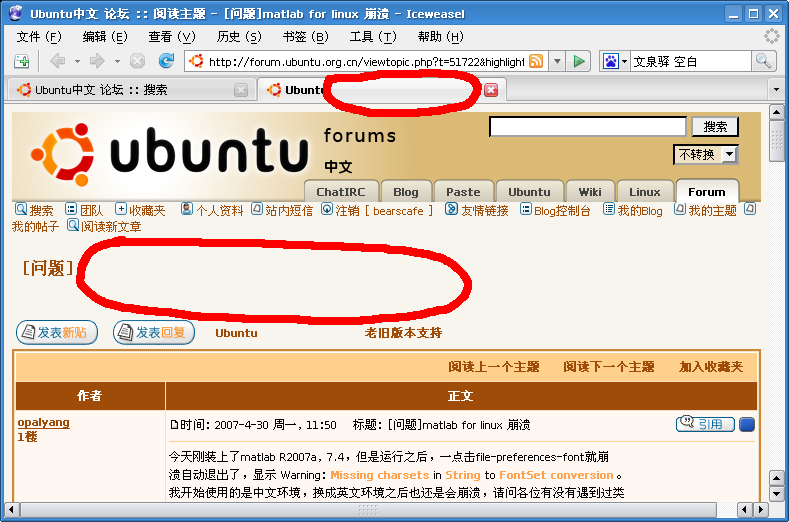Open 友情链接 links page
This screenshot has width=789, height=522.
coord(477,210)
